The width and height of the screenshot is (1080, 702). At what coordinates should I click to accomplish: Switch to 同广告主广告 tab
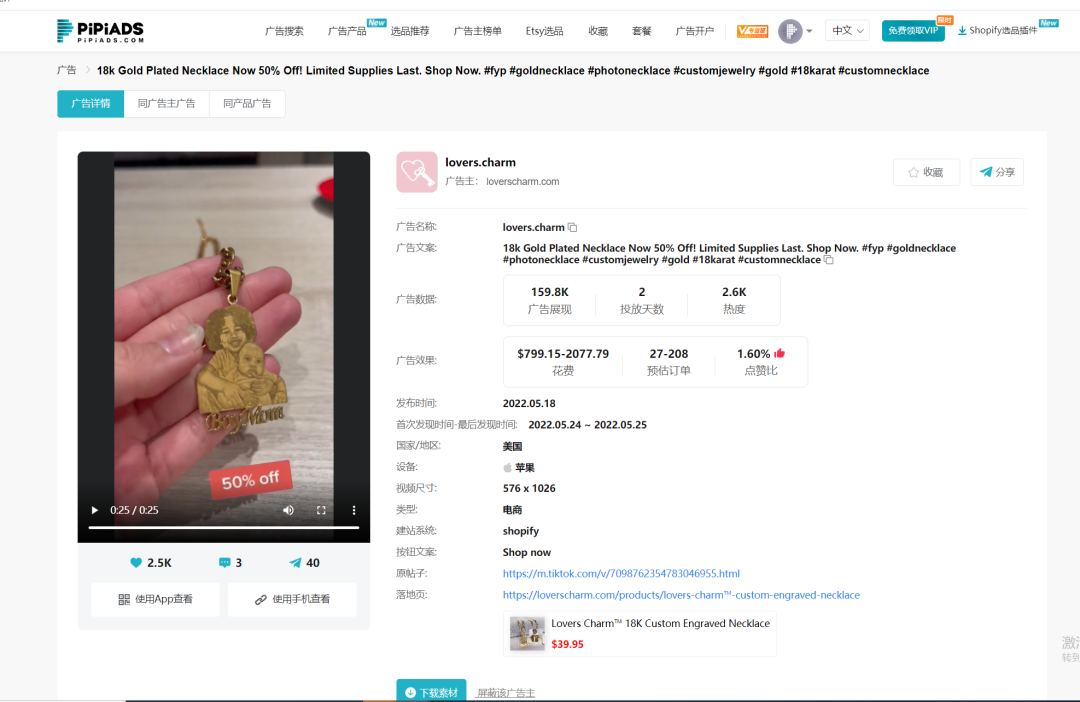point(166,104)
